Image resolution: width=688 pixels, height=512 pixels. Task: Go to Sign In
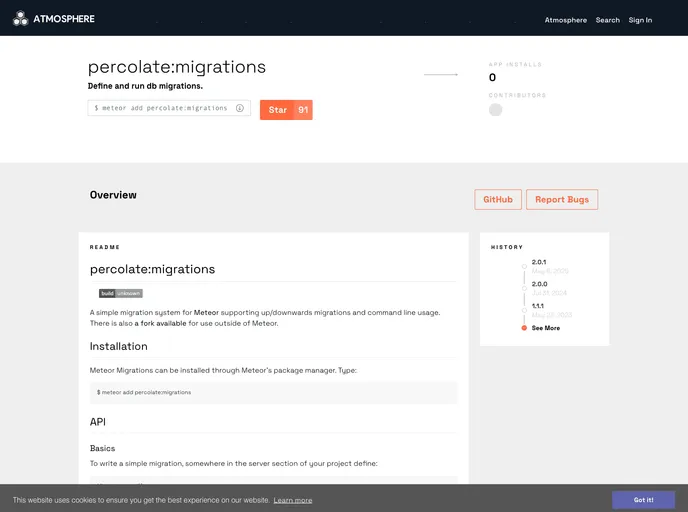[640, 20]
